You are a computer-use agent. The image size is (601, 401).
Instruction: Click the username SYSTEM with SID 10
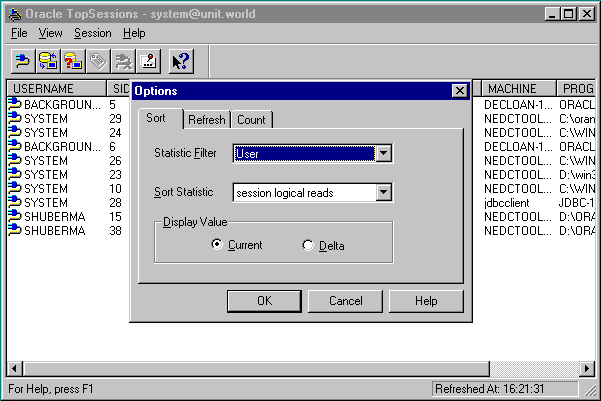[x=46, y=189]
